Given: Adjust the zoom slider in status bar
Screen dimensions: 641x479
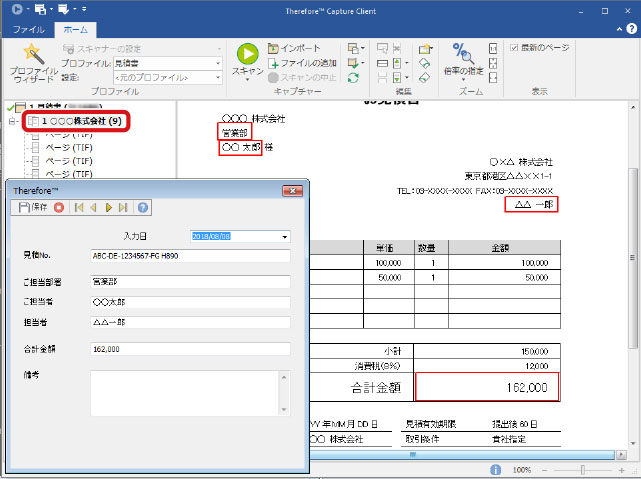Looking at the screenshot, I should [585, 469].
